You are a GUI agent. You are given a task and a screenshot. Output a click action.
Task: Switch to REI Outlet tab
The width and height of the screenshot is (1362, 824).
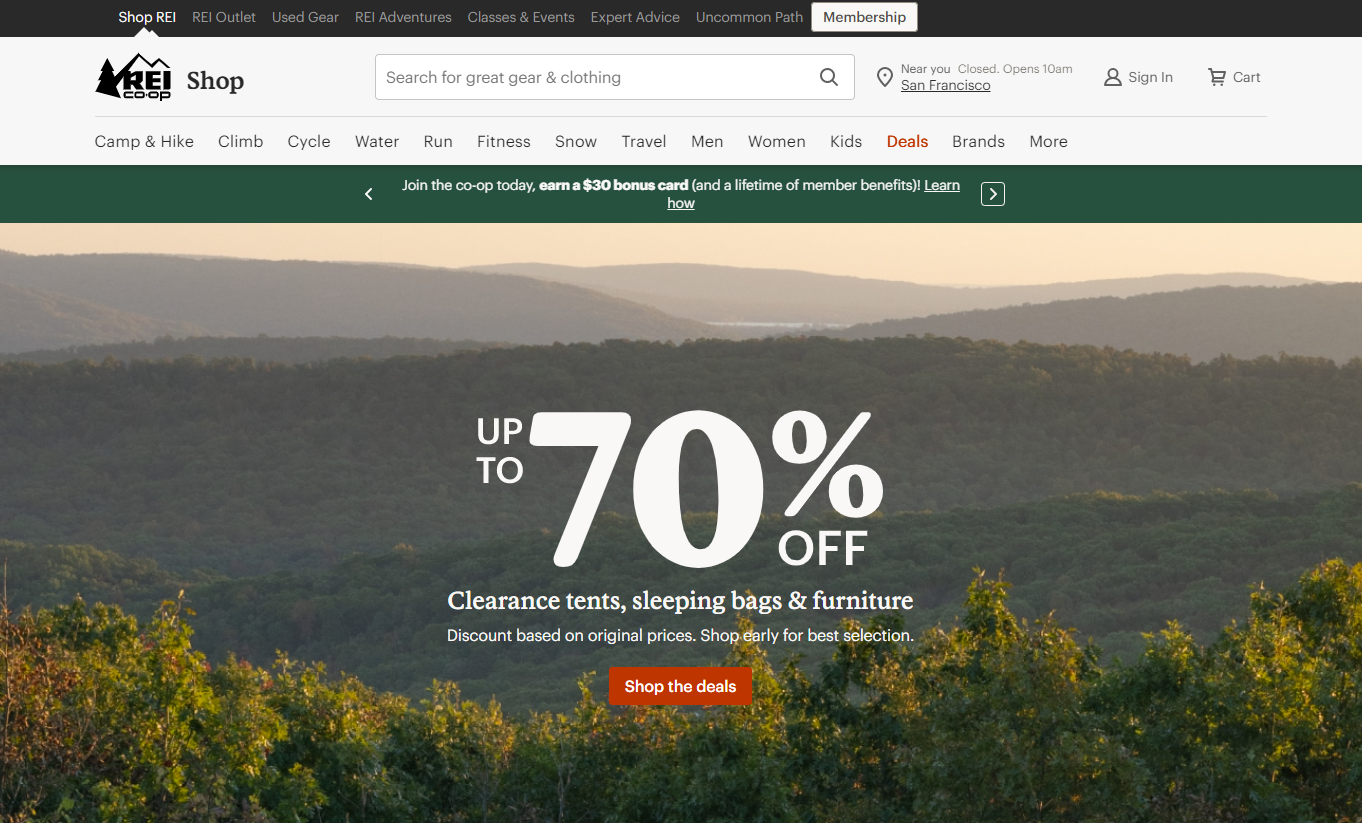click(224, 17)
